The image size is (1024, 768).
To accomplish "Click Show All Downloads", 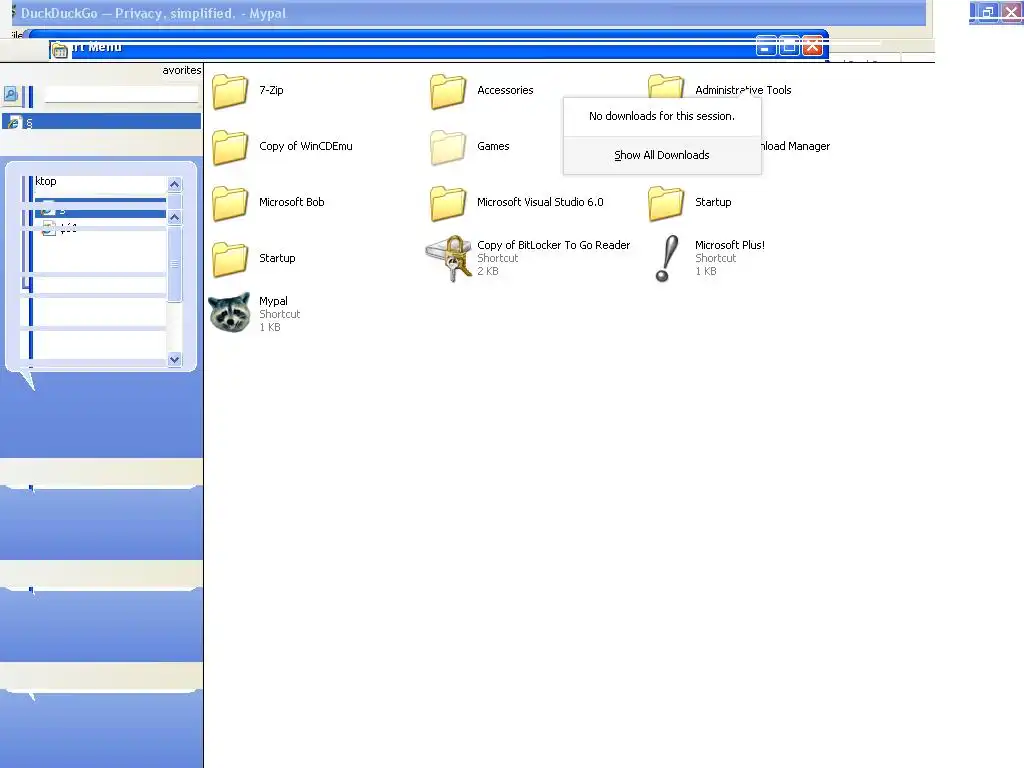I will (662, 155).
